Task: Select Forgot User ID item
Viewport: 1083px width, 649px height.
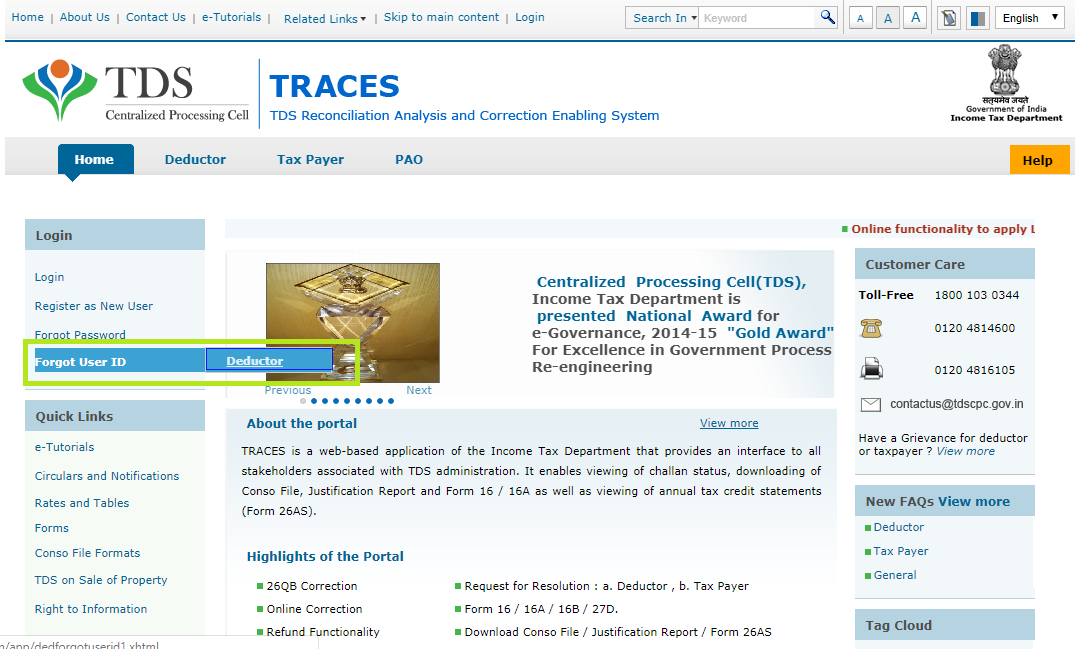Action: 119,361
